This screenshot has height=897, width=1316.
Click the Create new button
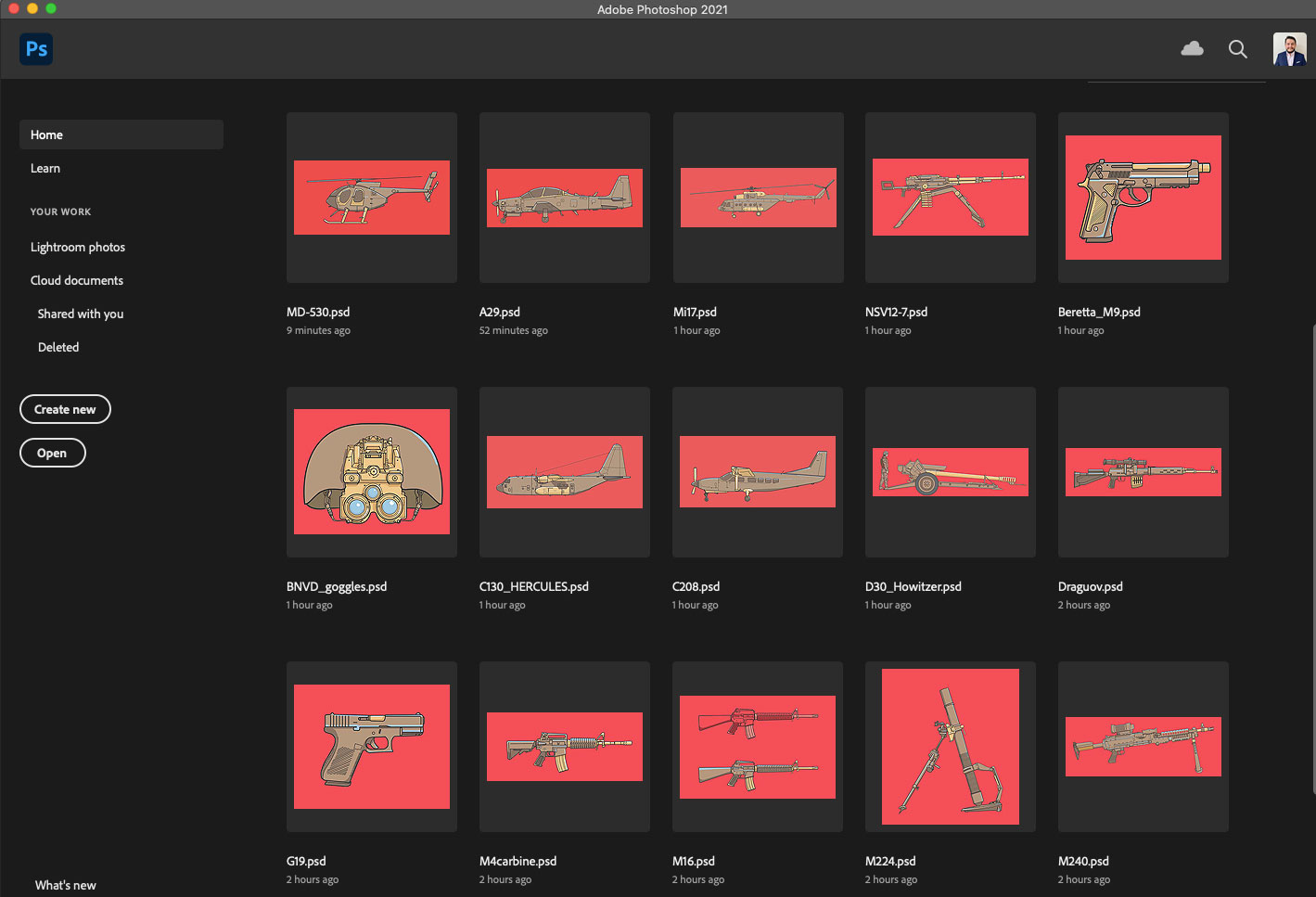point(65,409)
